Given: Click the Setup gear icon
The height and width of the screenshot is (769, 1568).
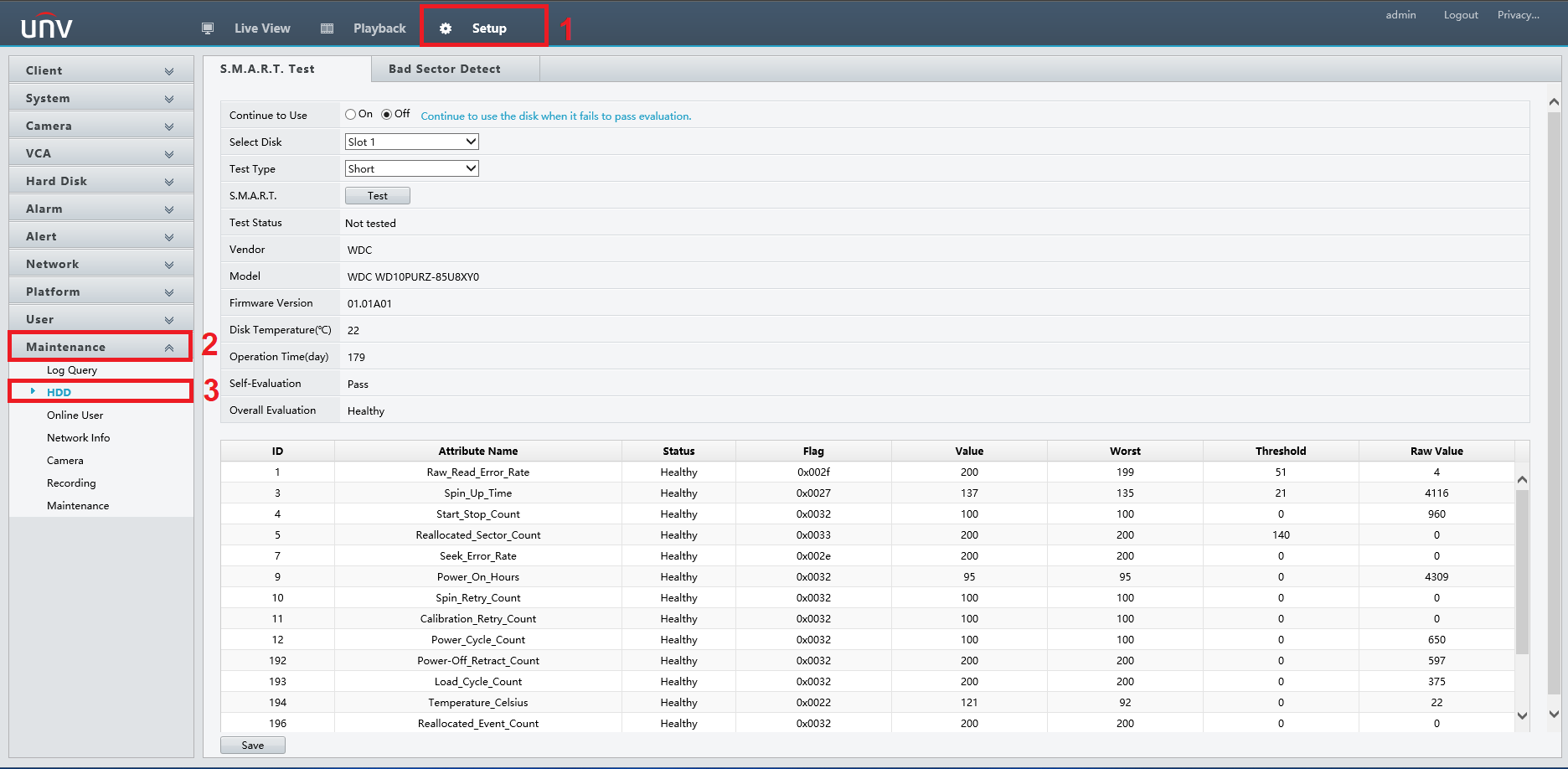Looking at the screenshot, I should point(446,28).
